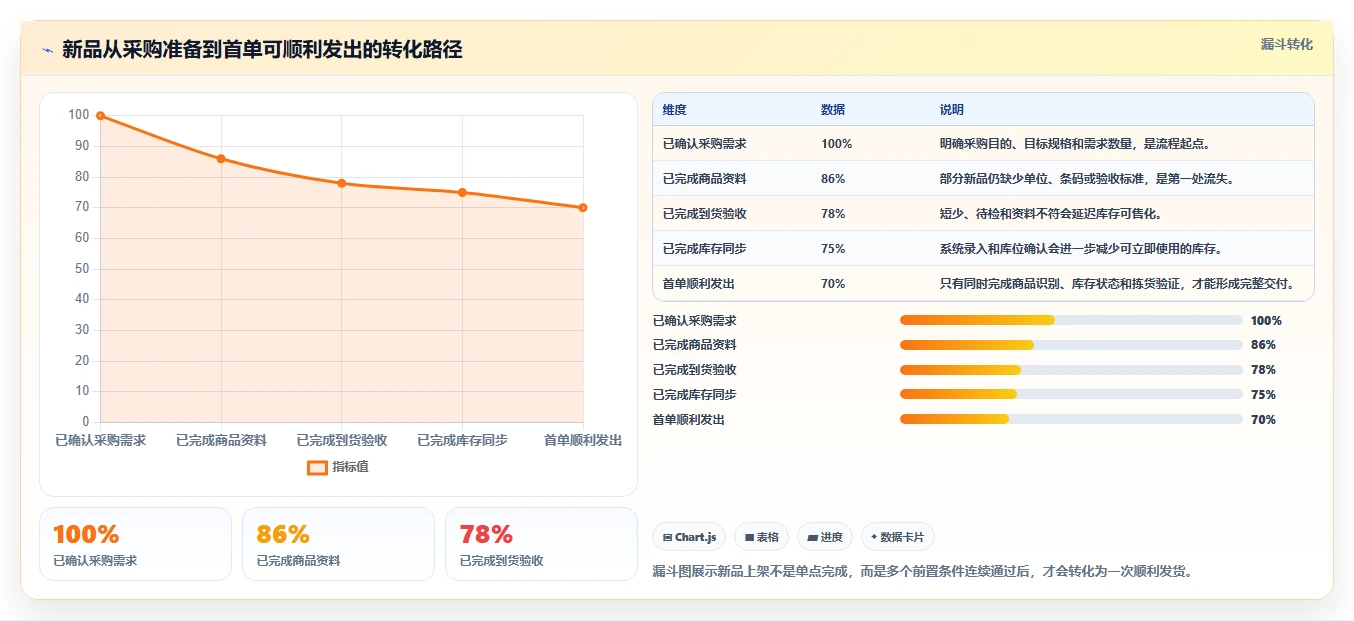The width and height of the screenshot is (1354, 621).
Task: Click the 数据 column header
Action: [x=833, y=110]
